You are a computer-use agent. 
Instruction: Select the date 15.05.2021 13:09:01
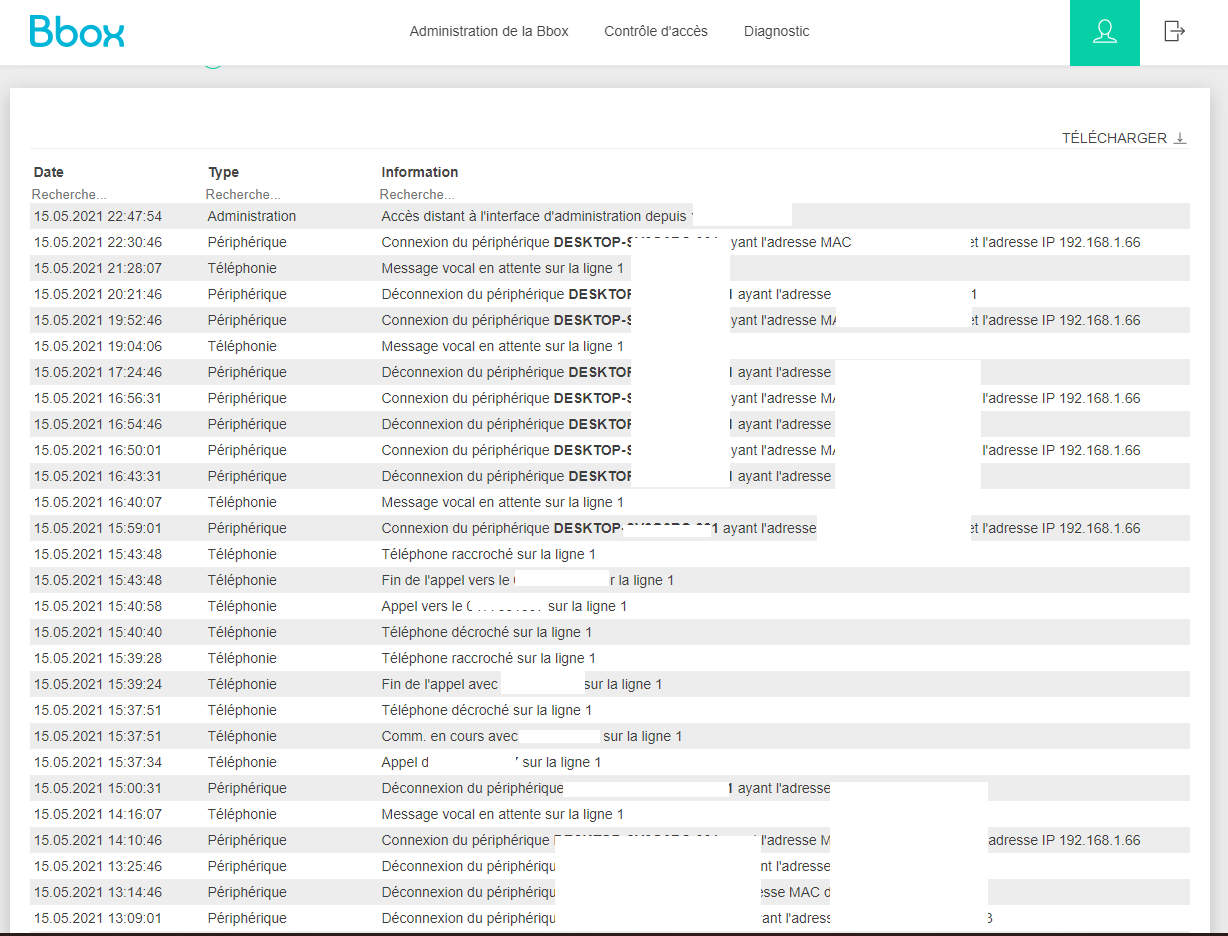pyautogui.click(x=98, y=918)
